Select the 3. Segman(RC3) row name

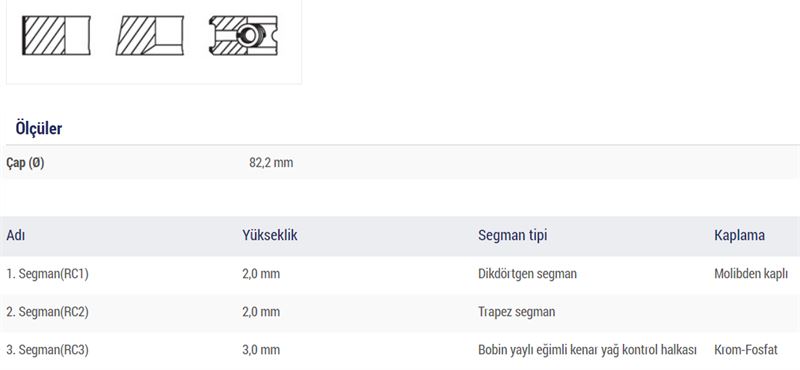pos(47,350)
